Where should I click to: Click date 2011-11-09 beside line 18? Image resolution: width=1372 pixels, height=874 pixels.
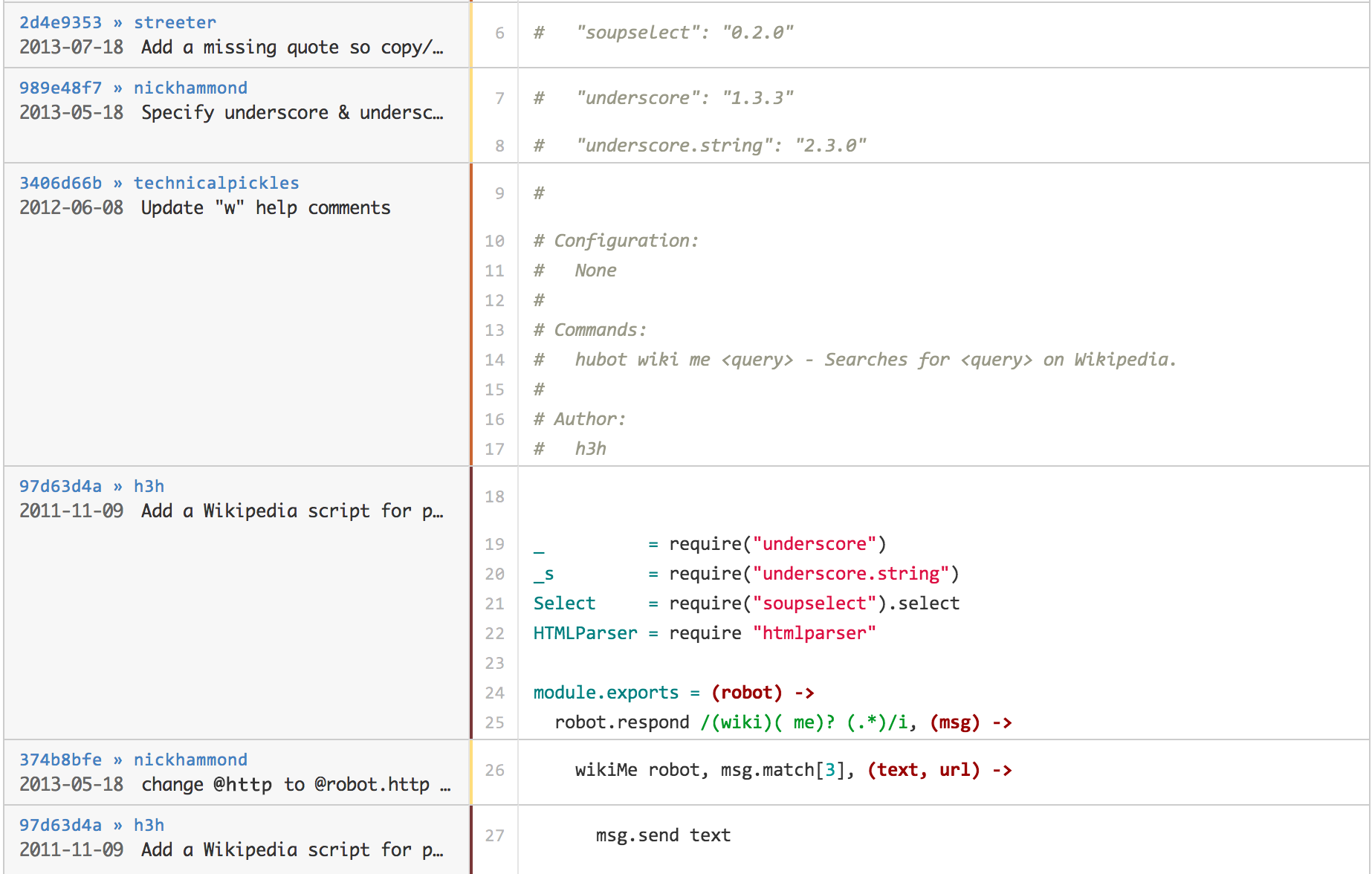click(x=71, y=511)
